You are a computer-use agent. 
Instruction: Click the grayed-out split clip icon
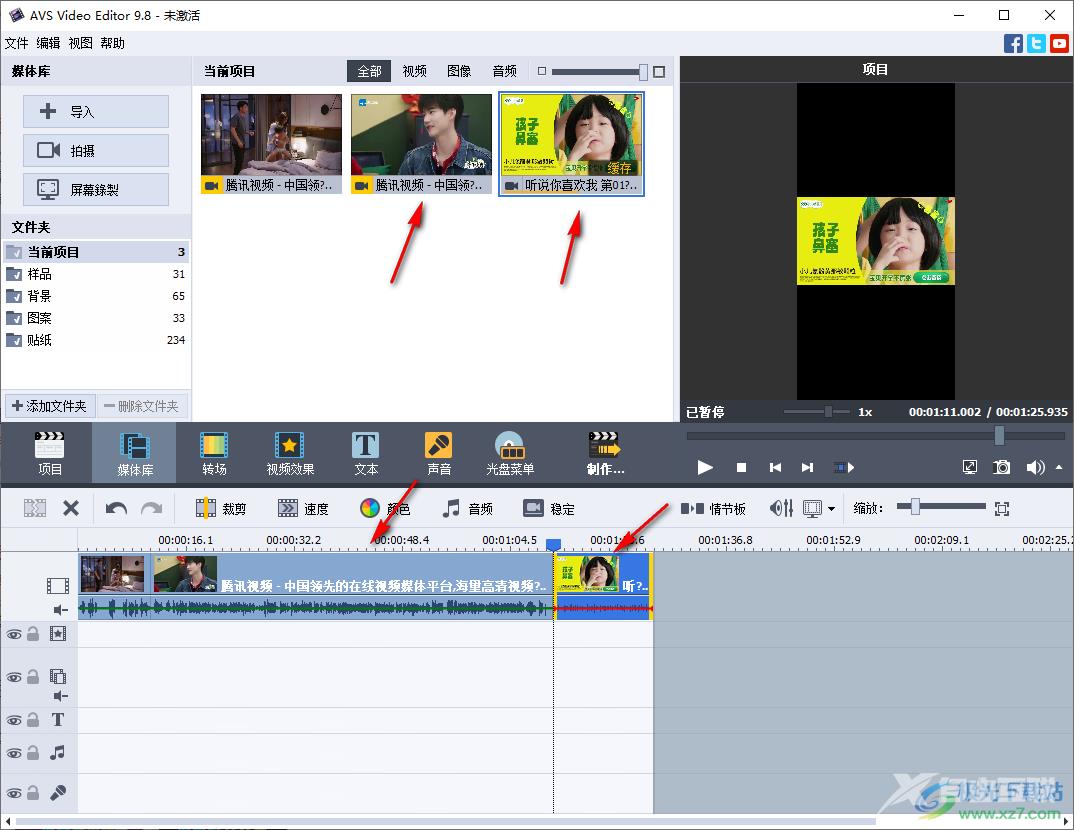(x=35, y=508)
